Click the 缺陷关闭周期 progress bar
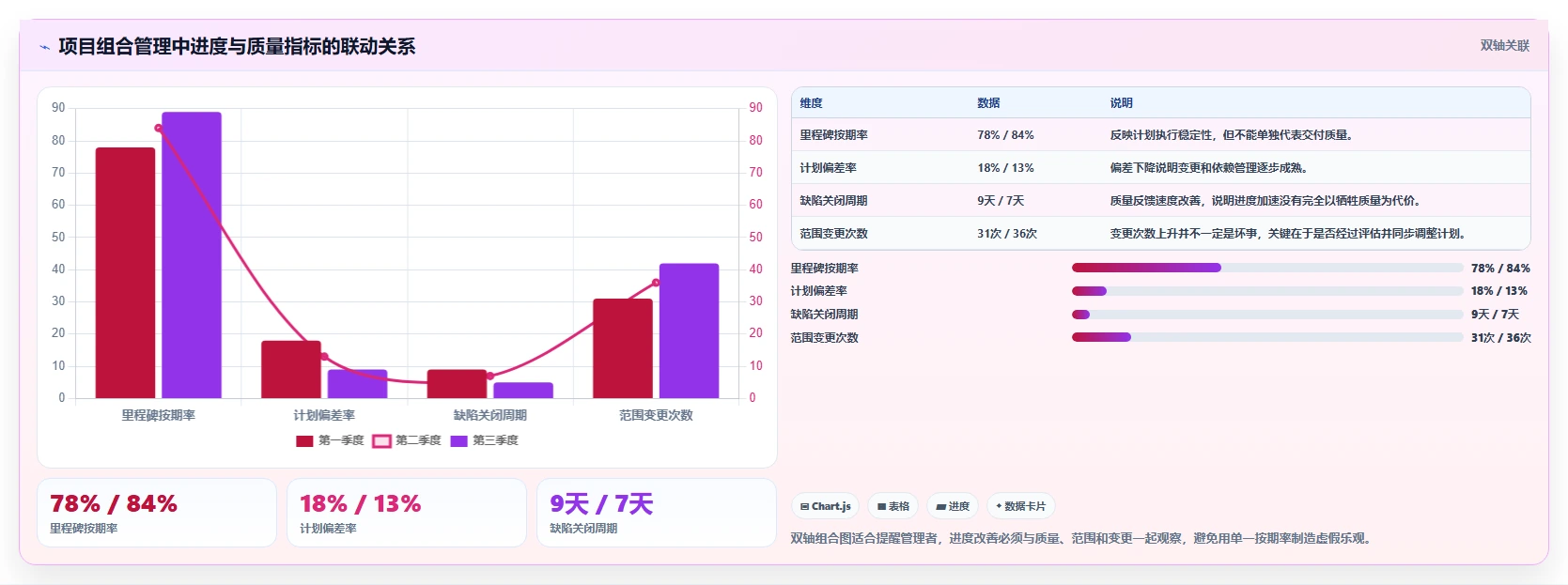 (1267, 315)
